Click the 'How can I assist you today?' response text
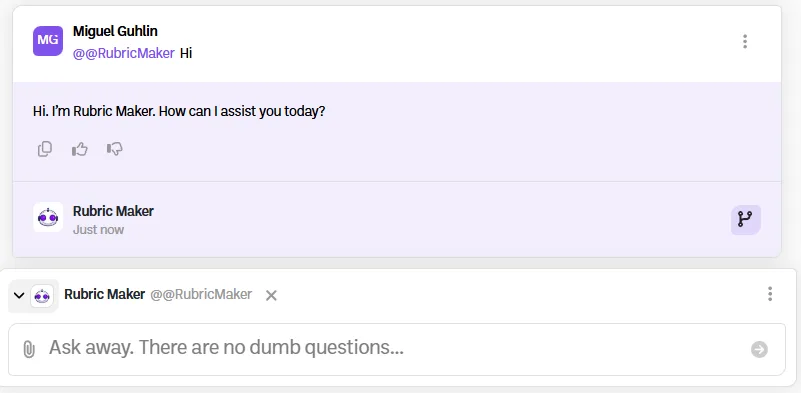 coord(242,111)
